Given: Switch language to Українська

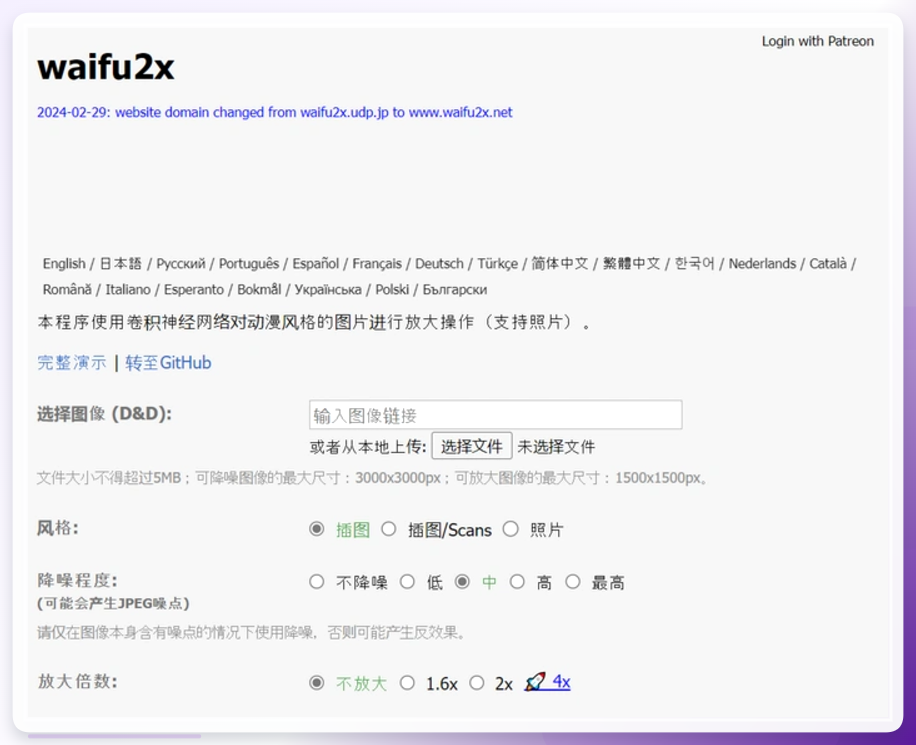Looking at the screenshot, I should [x=328, y=289].
